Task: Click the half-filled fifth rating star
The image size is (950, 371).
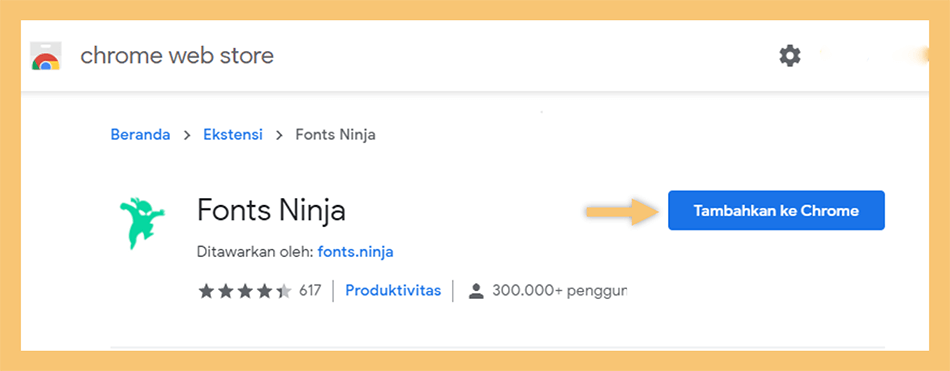Action: (284, 291)
